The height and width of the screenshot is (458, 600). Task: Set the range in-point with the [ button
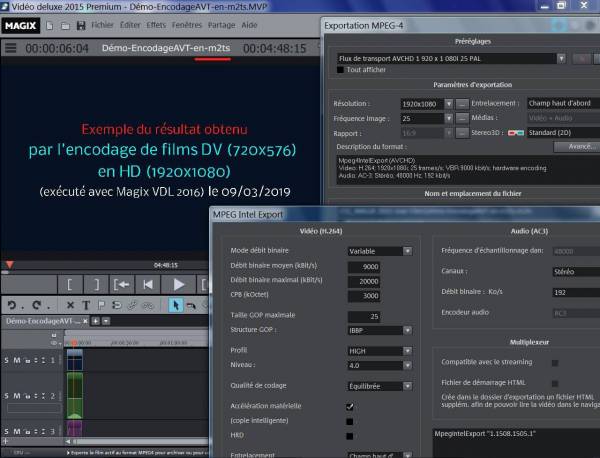click(70, 284)
